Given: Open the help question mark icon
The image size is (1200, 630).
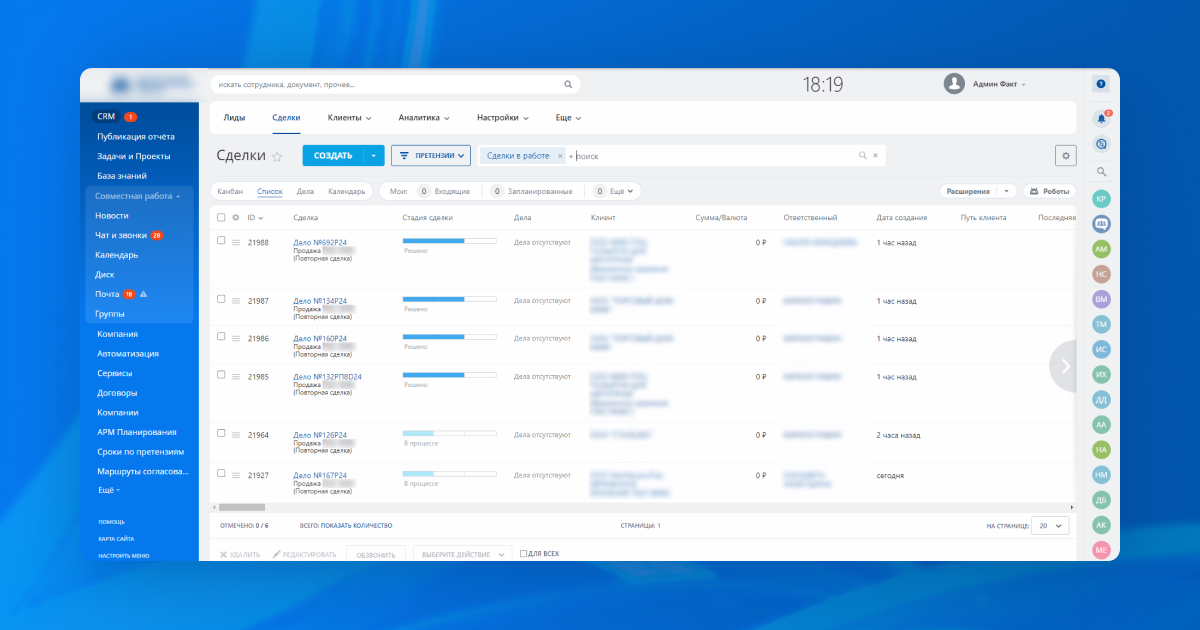Looking at the screenshot, I should pyautogui.click(x=1101, y=85).
